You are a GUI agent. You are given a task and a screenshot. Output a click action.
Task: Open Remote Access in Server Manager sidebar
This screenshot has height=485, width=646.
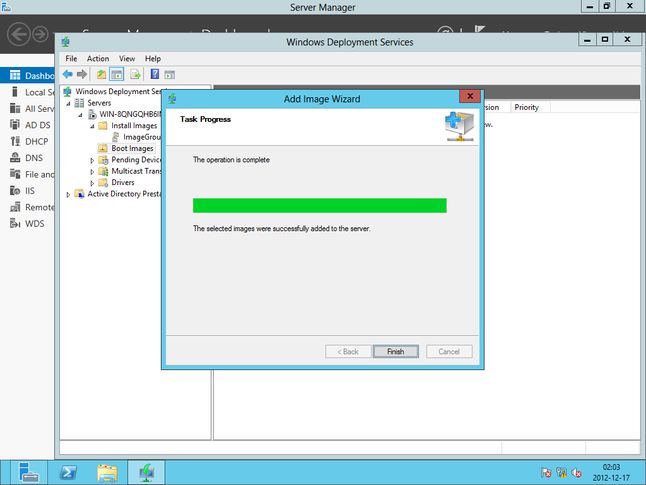coord(27,207)
